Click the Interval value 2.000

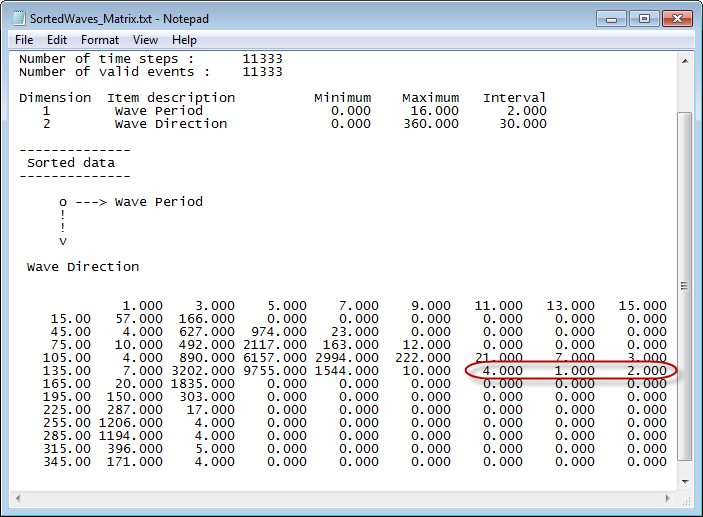[527, 111]
